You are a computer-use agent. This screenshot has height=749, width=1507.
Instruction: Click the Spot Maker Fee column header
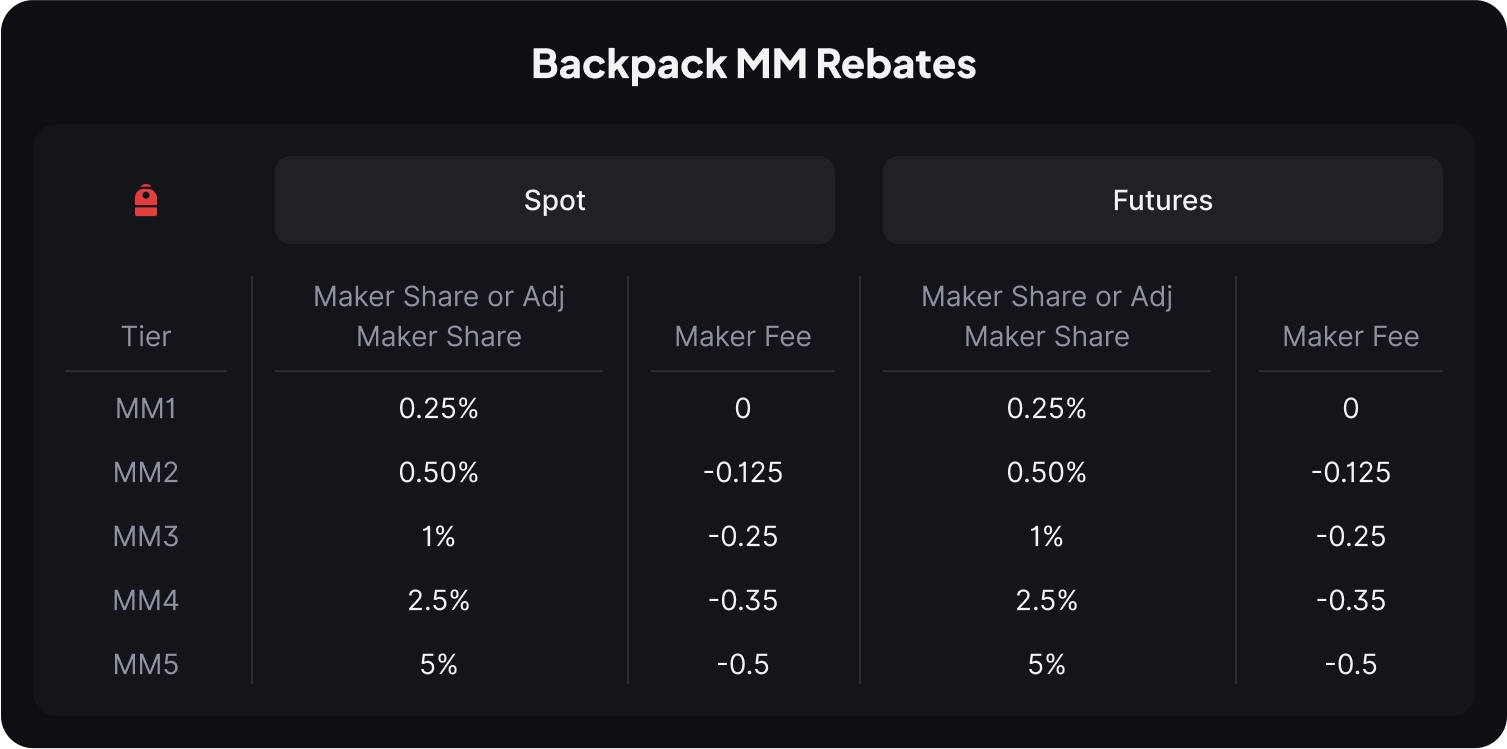[742, 336]
